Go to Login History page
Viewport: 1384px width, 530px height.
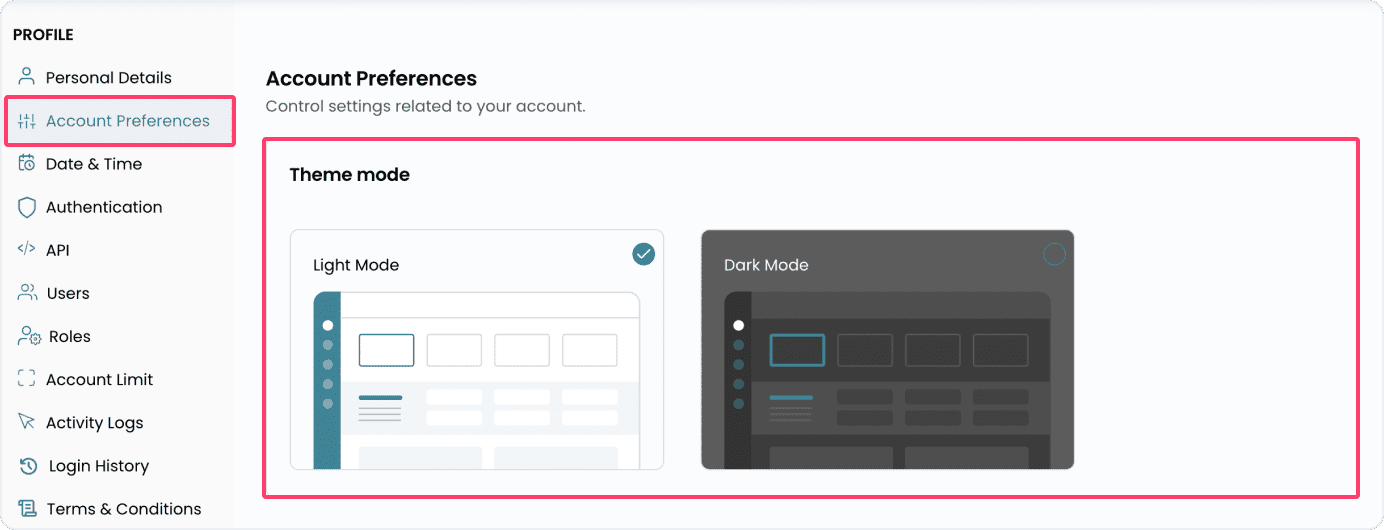(98, 466)
